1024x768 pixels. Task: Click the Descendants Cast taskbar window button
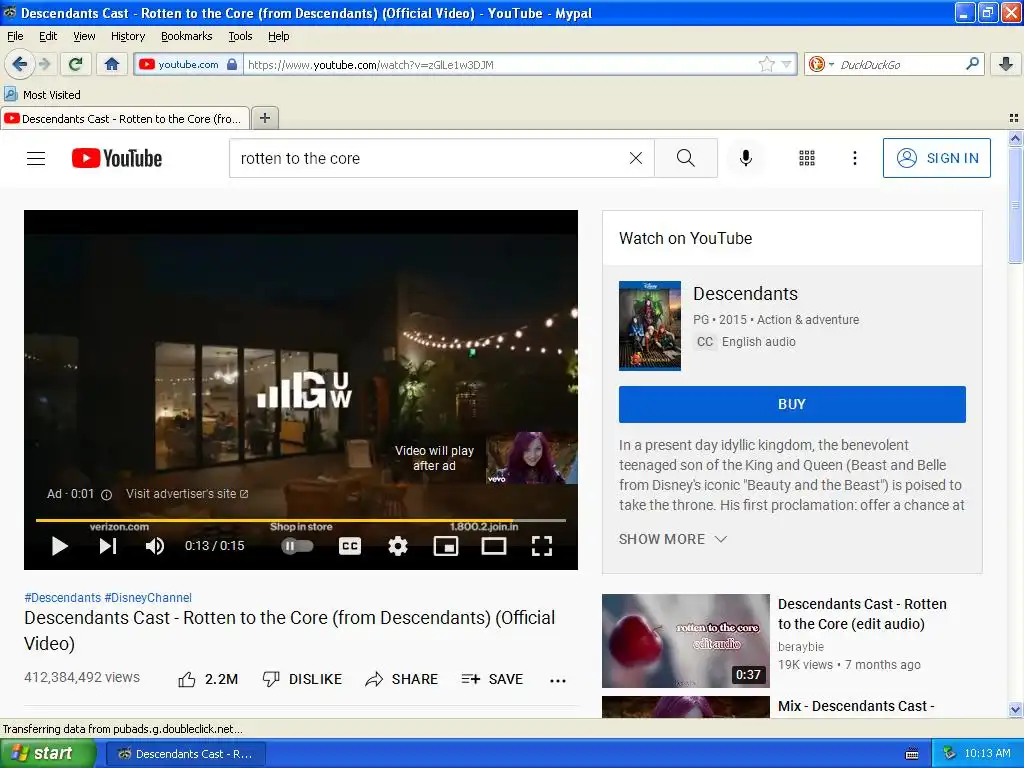pyautogui.click(x=185, y=754)
